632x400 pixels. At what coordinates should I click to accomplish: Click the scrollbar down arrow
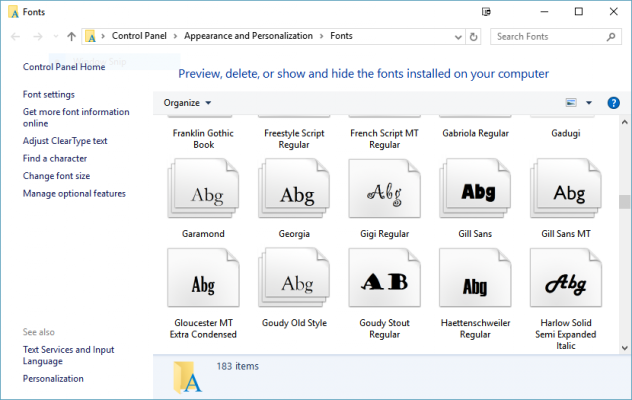tap(624, 348)
